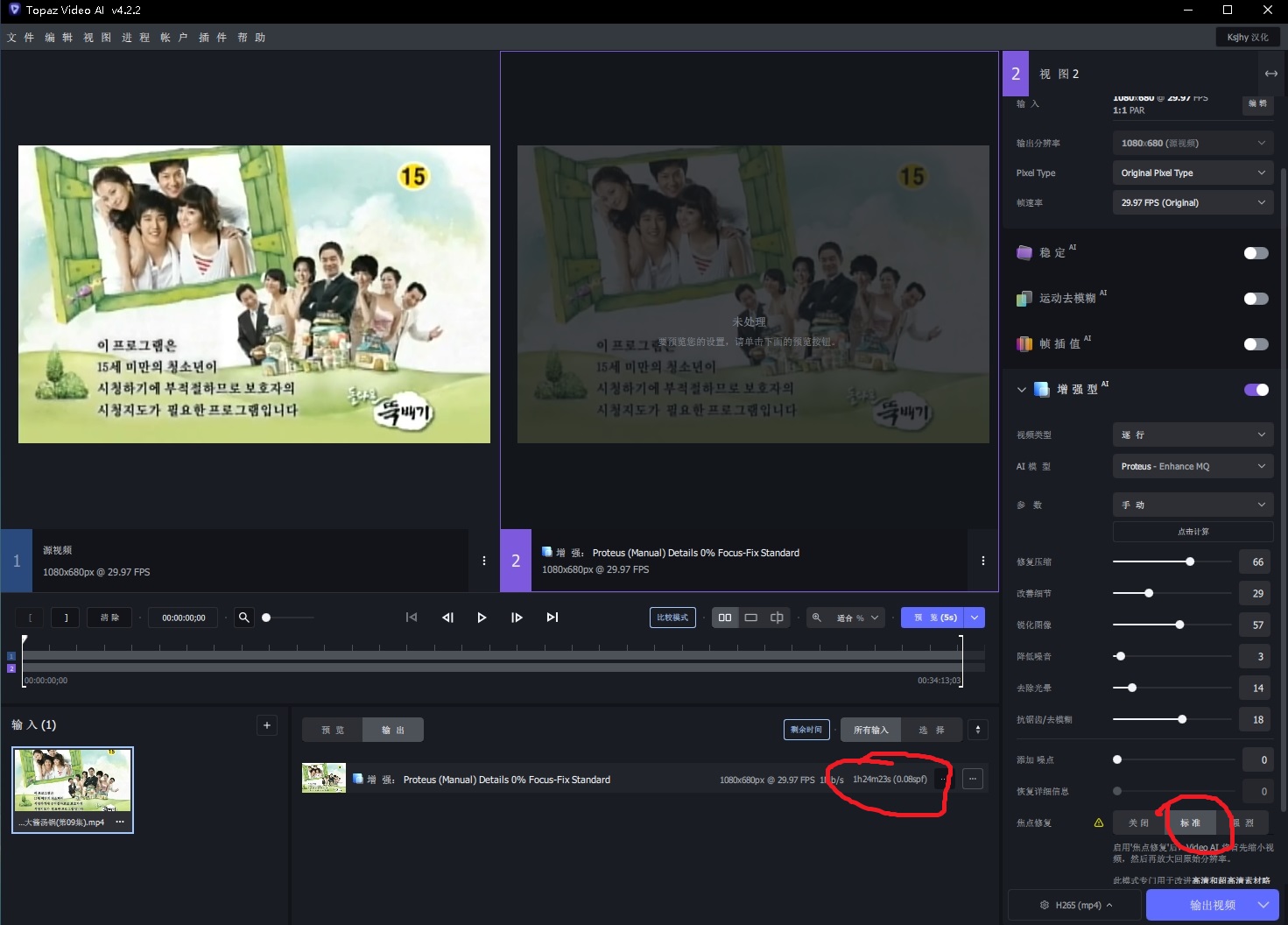Adjust the timeline zoom slider
The height and width of the screenshot is (925, 1288).
266,618
